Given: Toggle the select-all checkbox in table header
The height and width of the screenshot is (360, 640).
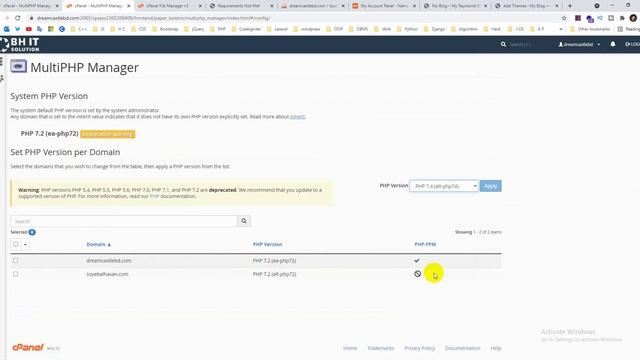Looking at the screenshot, I should (x=16, y=244).
